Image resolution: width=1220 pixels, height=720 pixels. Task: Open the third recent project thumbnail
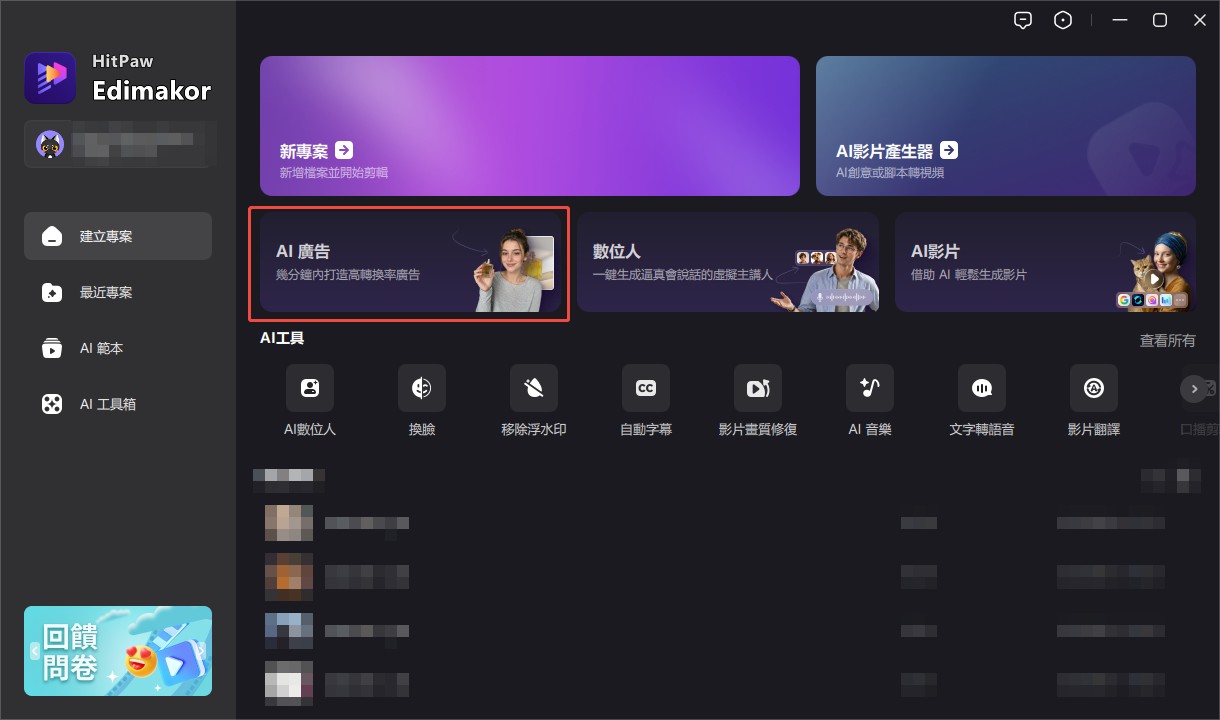click(289, 631)
